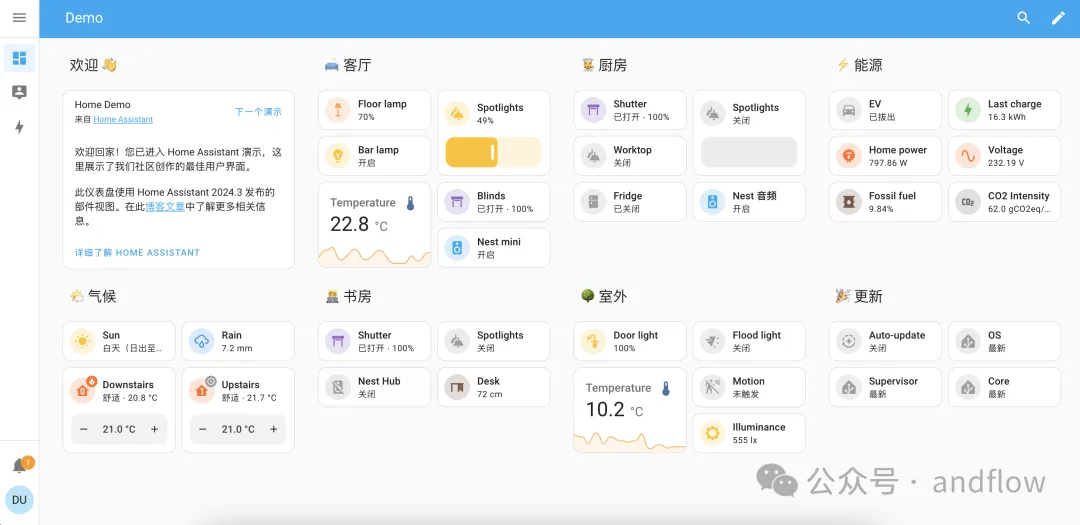Decrease Downstairs target temperature with minus

coord(84,429)
